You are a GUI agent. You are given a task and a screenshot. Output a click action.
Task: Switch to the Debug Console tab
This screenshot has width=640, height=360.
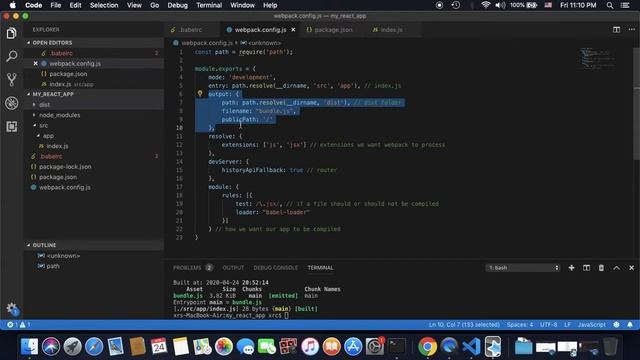coord(276,268)
